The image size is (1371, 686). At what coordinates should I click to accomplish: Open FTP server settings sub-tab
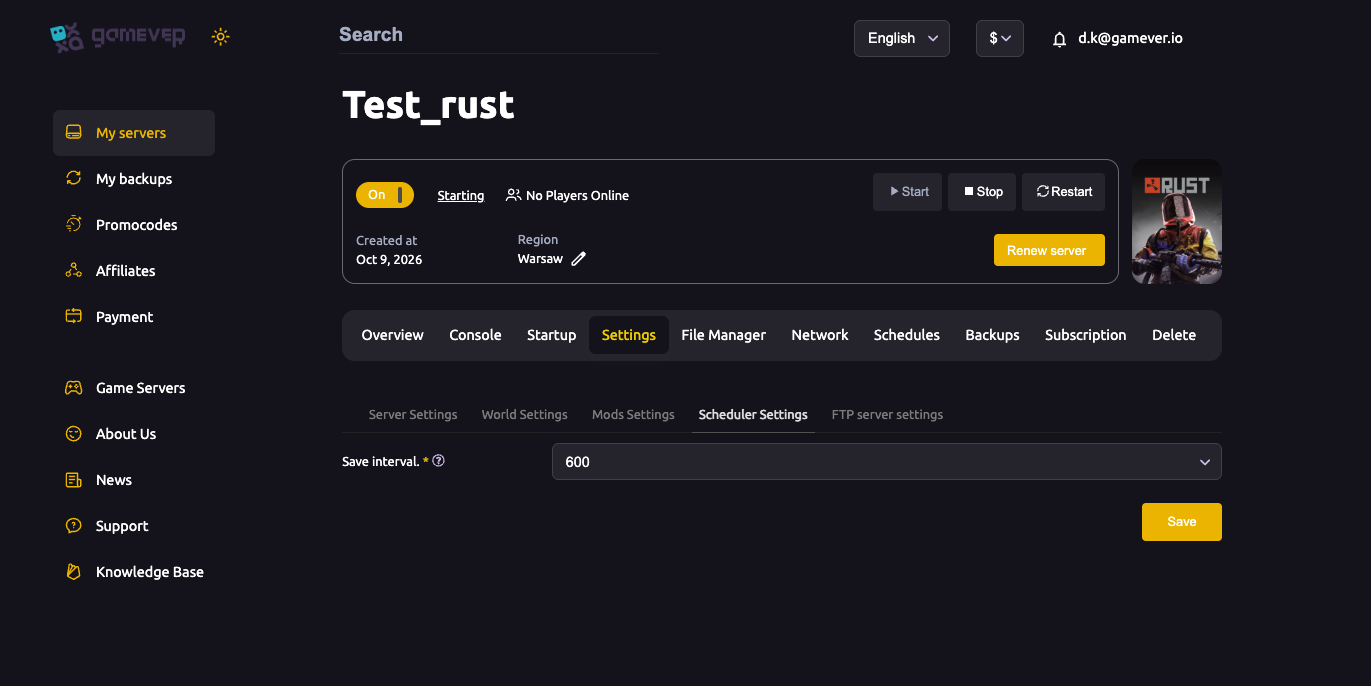(x=887, y=414)
